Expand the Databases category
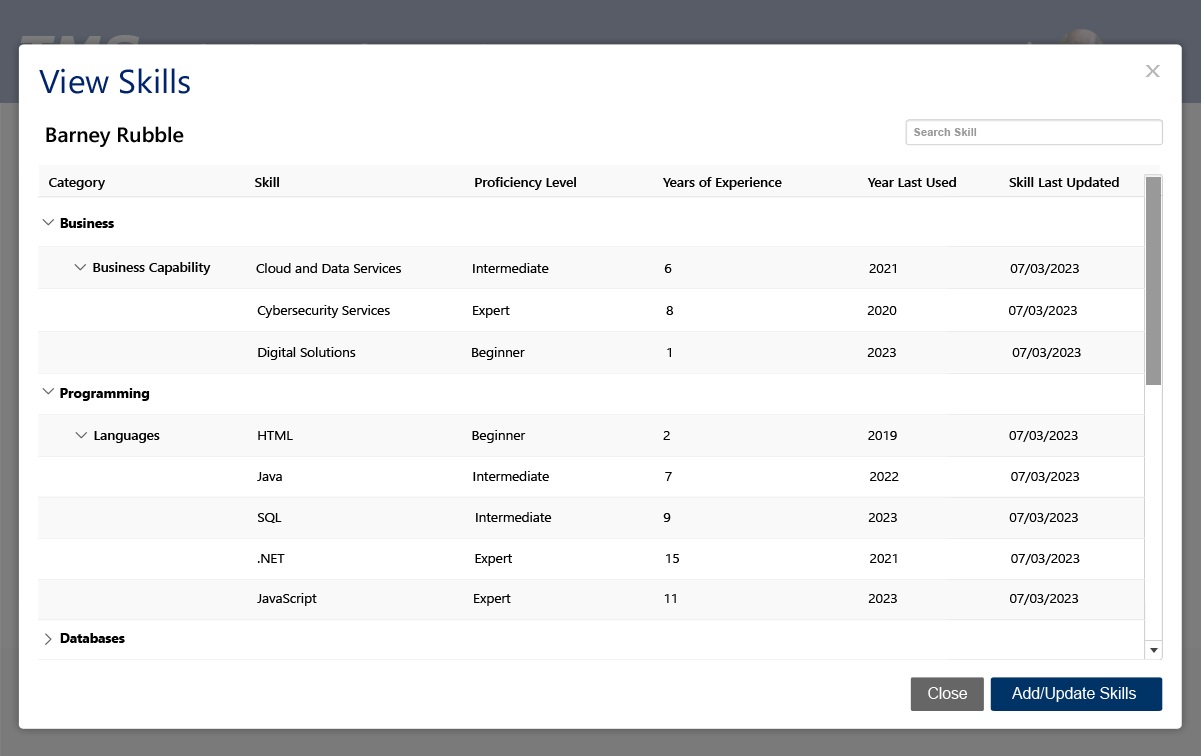The width and height of the screenshot is (1201, 756). (x=48, y=639)
